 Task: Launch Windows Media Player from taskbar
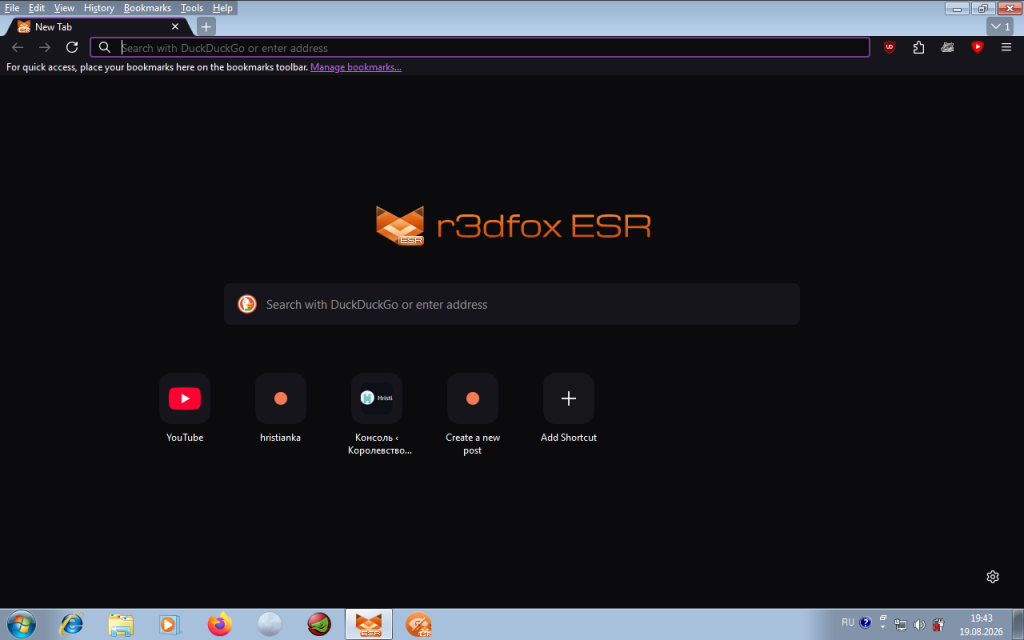click(x=170, y=624)
